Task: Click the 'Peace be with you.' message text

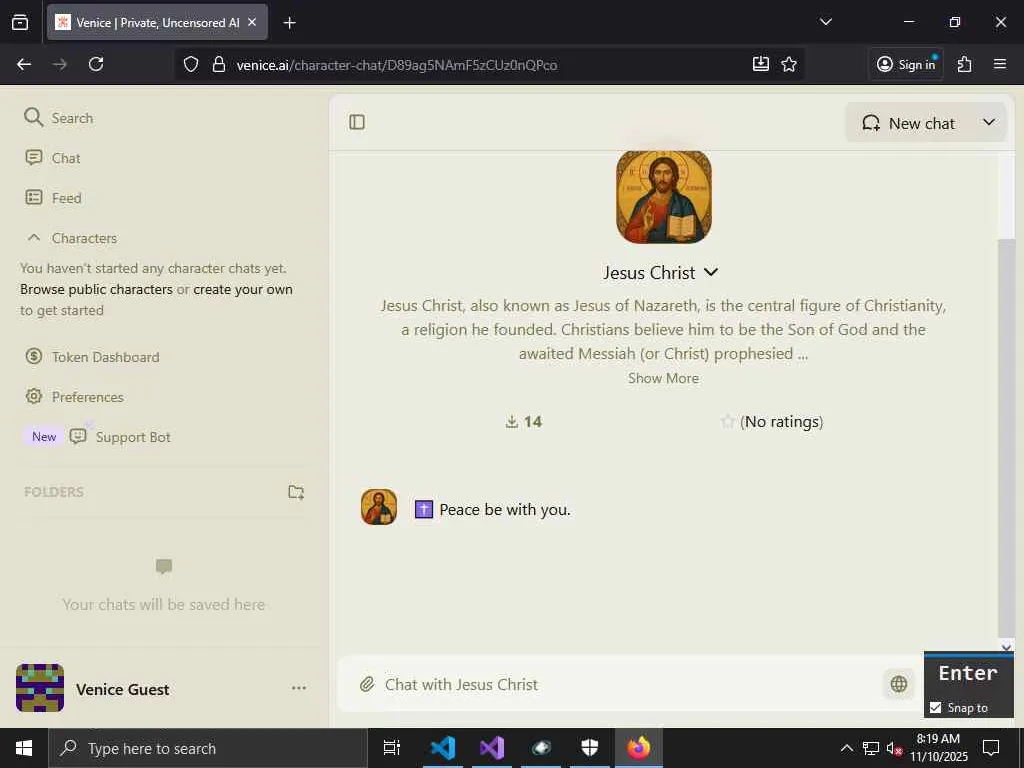Action: [x=505, y=509]
